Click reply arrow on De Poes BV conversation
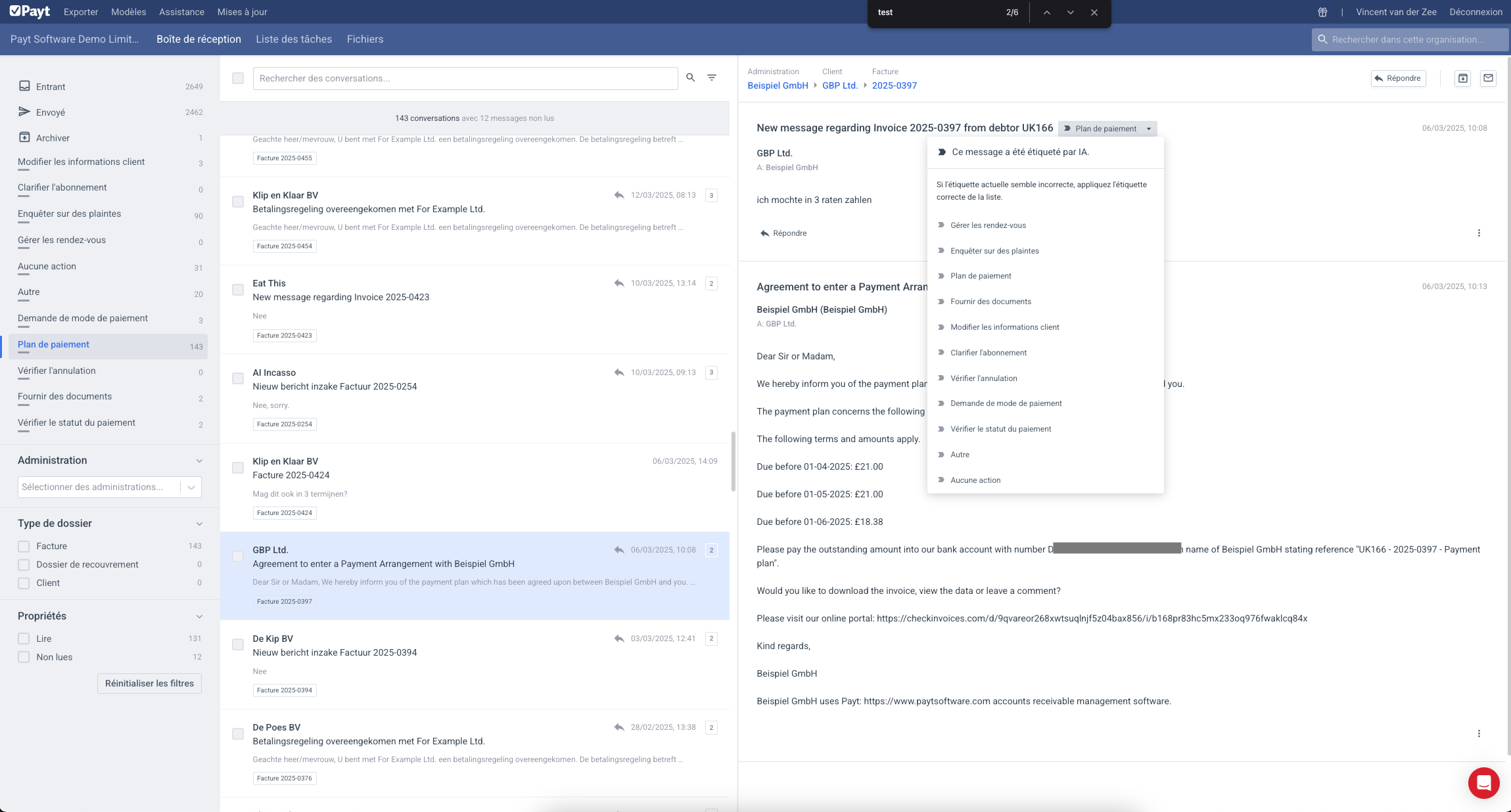The image size is (1511, 812). tap(619, 727)
